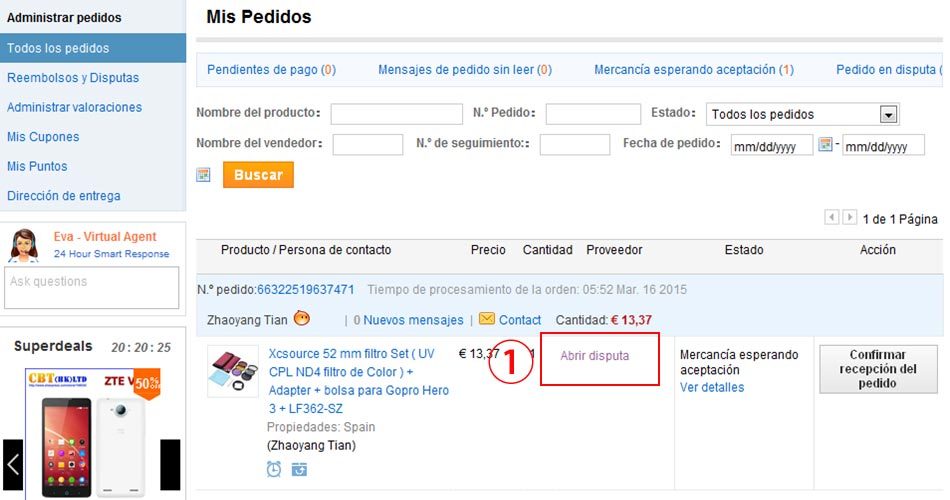Expand the Estado 'Todos los pedidos' dropdown
The width and height of the screenshot is (950, 500).
click(x=888, y=114)
